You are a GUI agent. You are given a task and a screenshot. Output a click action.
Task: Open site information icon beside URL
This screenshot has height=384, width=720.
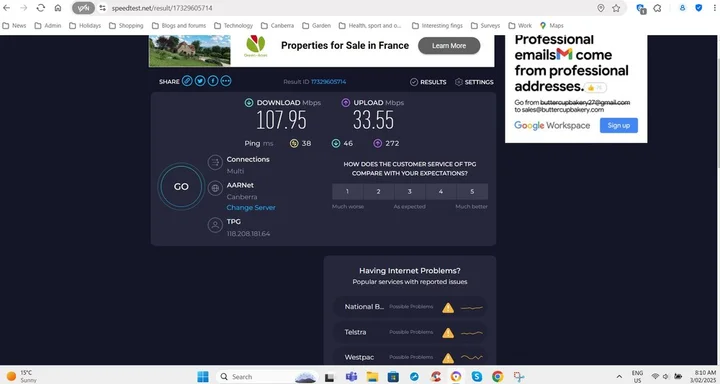pos(102,8)
